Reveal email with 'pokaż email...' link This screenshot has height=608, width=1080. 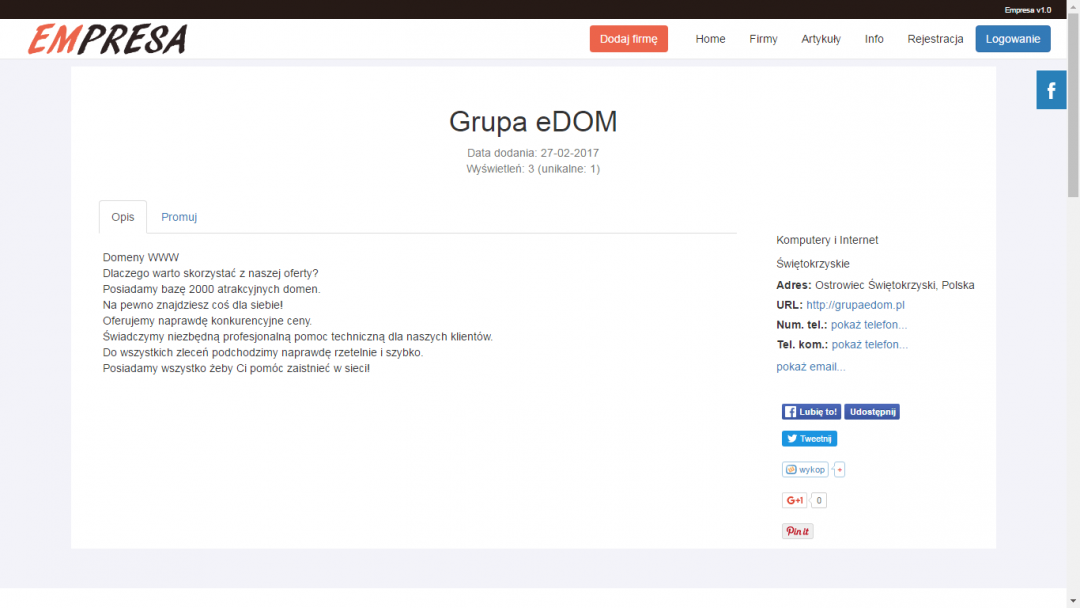pyautogui.click(x=810, y=367)
